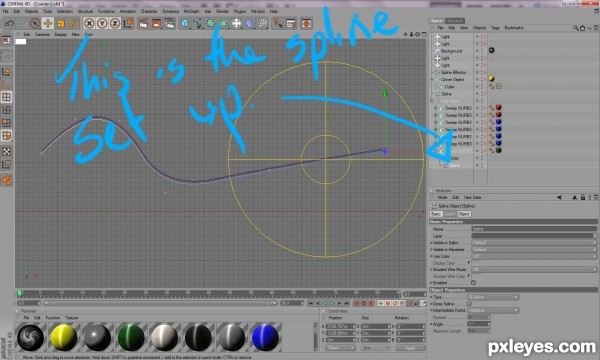Toggle the X axis lock
The height and width of the screenshot is (360, 600).
[x=89, y=24]
